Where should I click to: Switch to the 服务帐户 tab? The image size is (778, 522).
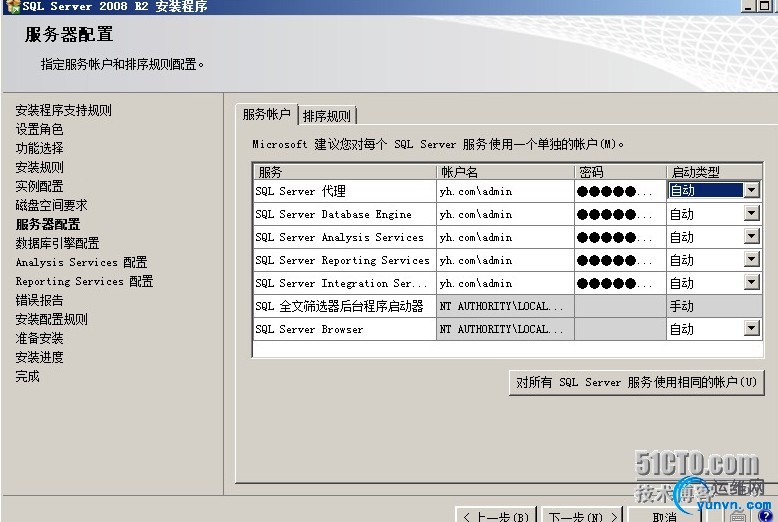266,115
